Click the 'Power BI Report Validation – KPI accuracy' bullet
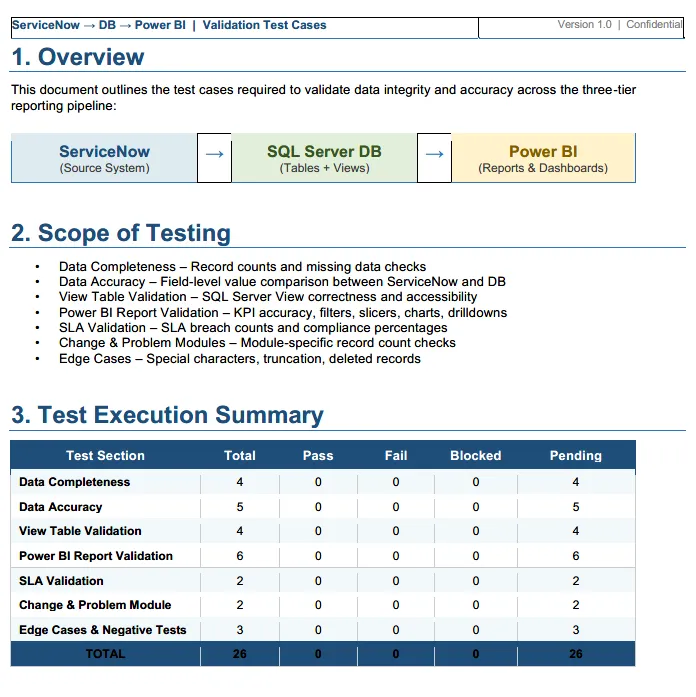This screenshot has height=697, width=696. pos(283,312)
